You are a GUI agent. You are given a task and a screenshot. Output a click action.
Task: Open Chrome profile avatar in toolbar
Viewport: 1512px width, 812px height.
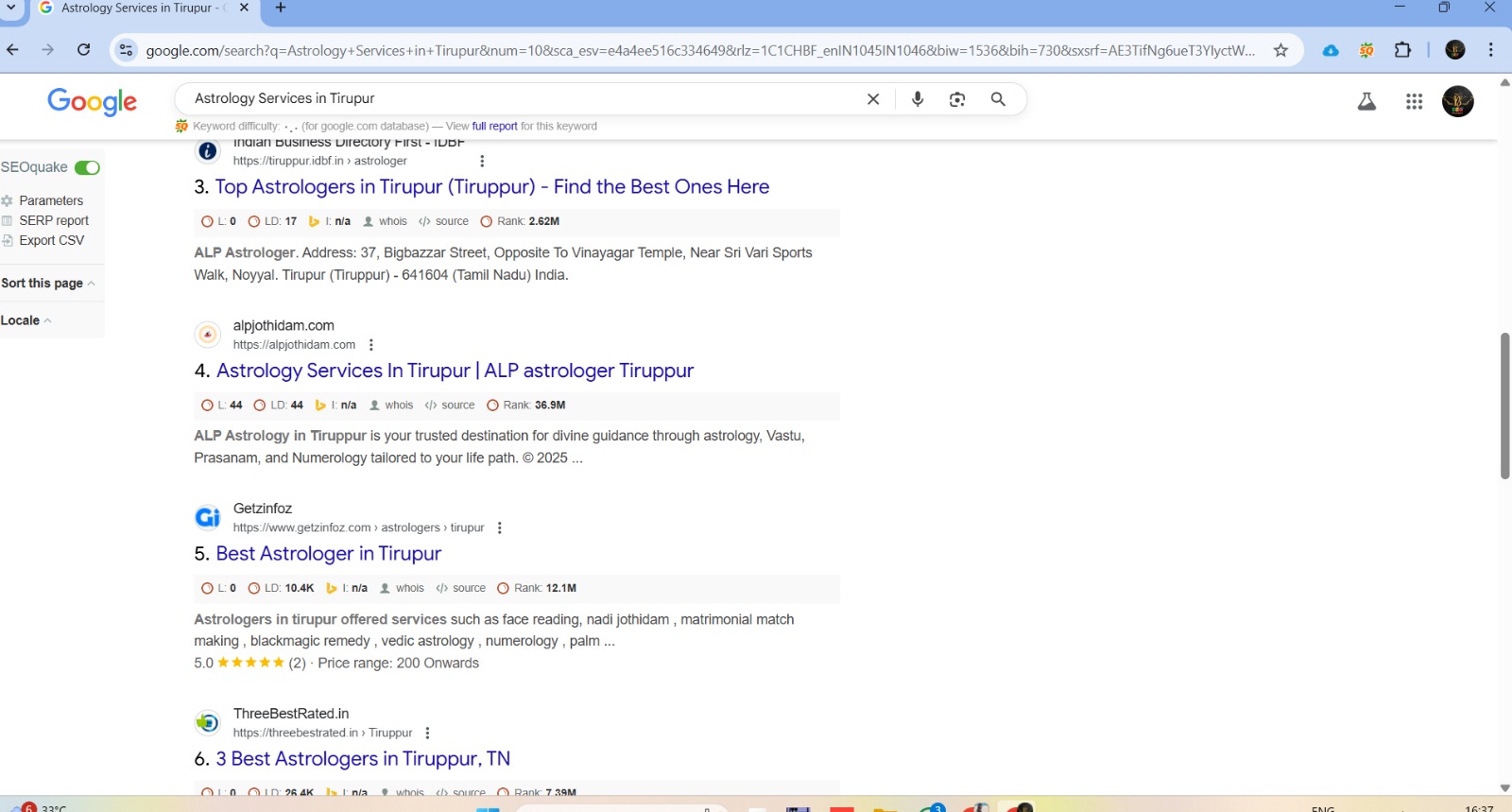tap(1455, 50)
